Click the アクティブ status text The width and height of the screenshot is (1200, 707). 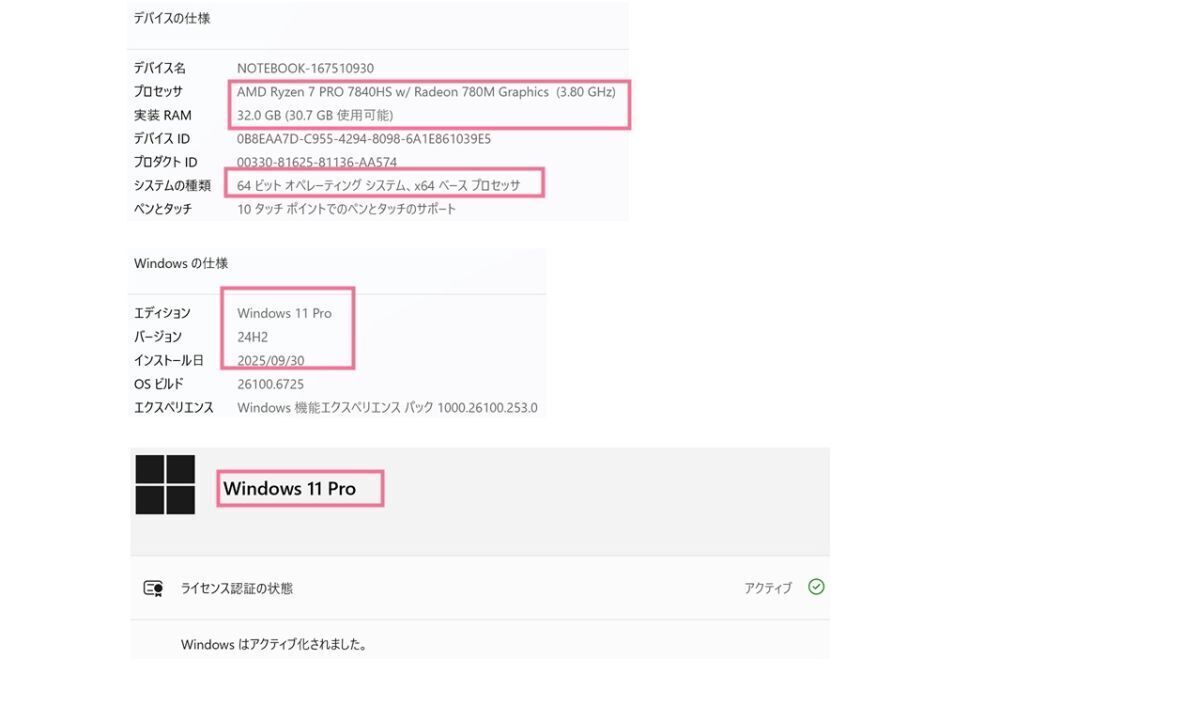(767, 588)
